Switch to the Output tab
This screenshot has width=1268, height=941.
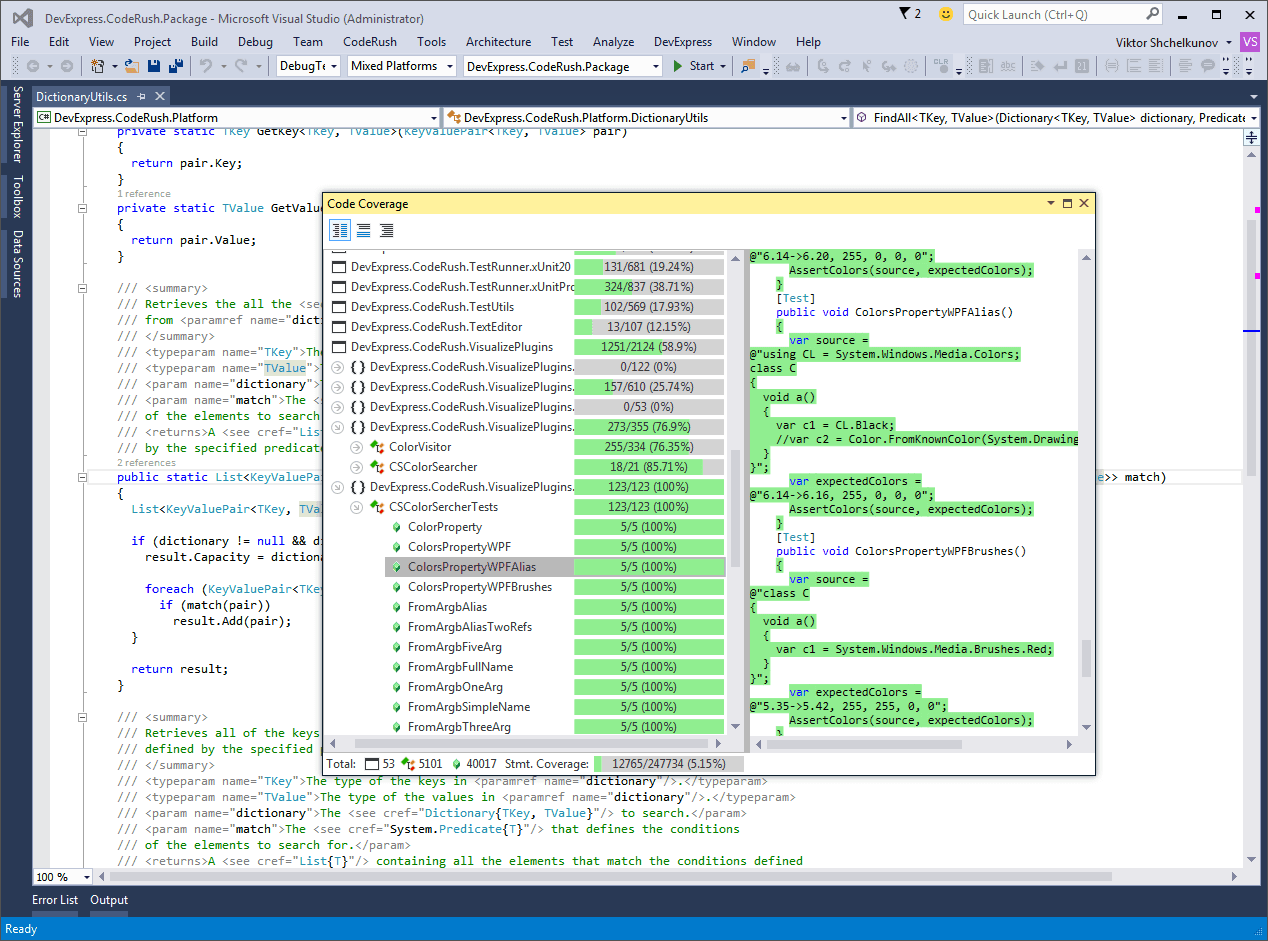[109, 900]
